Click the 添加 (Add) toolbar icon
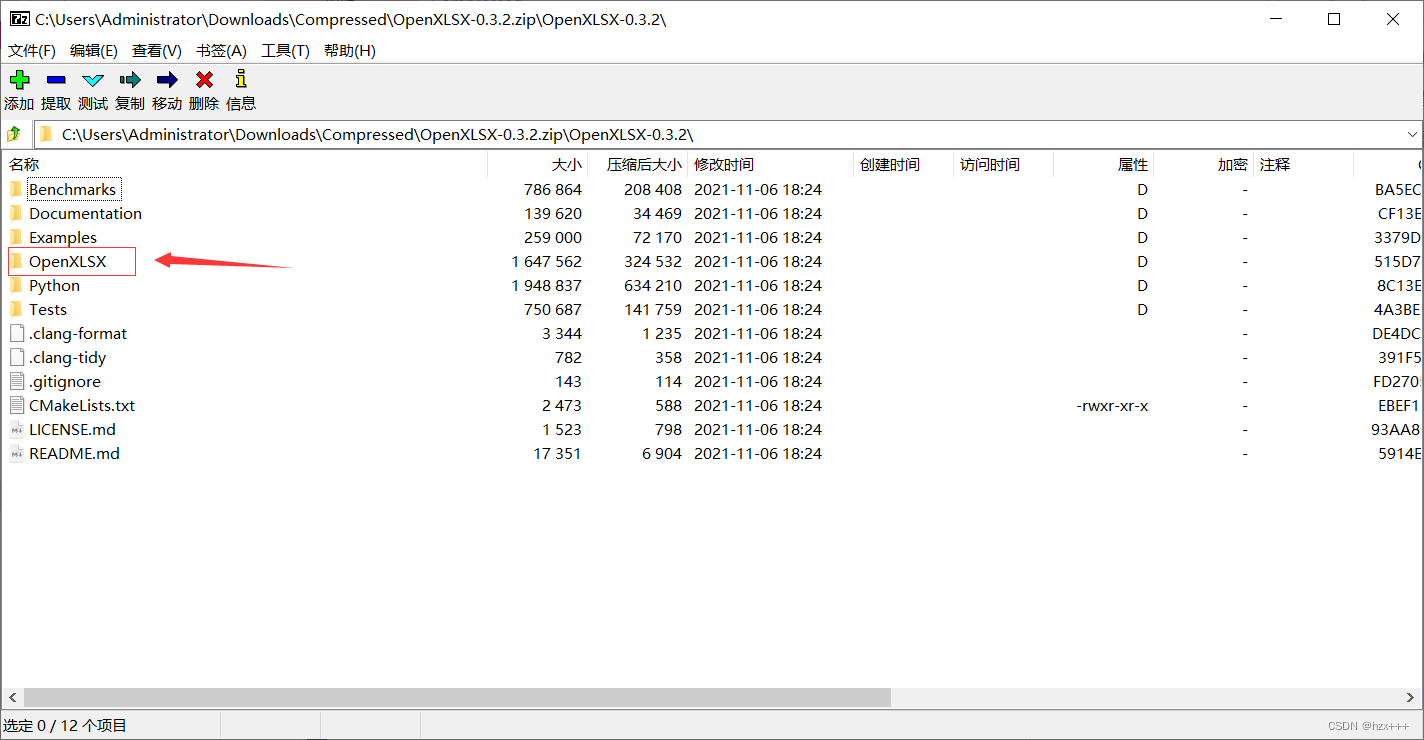Screen dimensions: 1424x740 coord(19,79)
